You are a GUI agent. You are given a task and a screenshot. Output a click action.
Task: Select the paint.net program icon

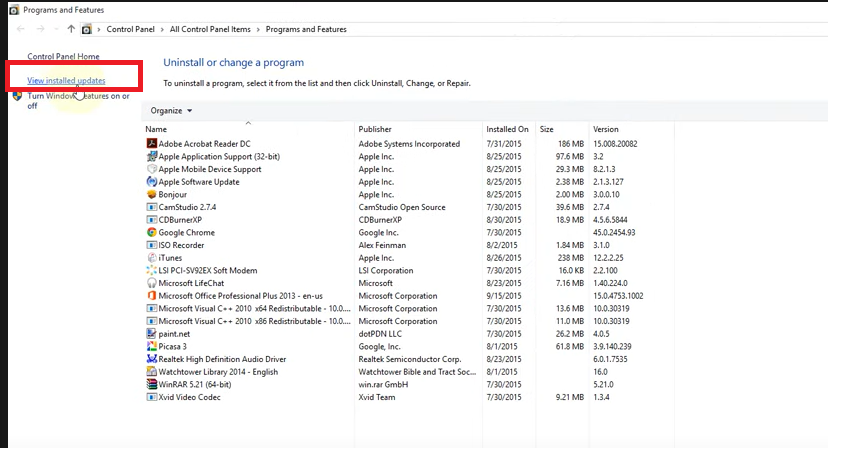coord(151,334)
